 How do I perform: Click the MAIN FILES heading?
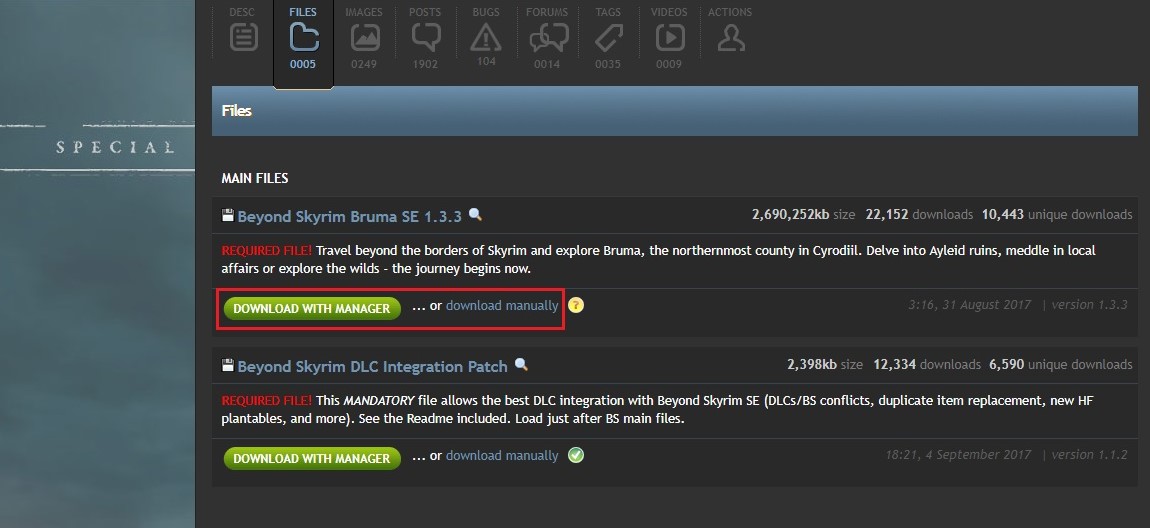[254, 178]
